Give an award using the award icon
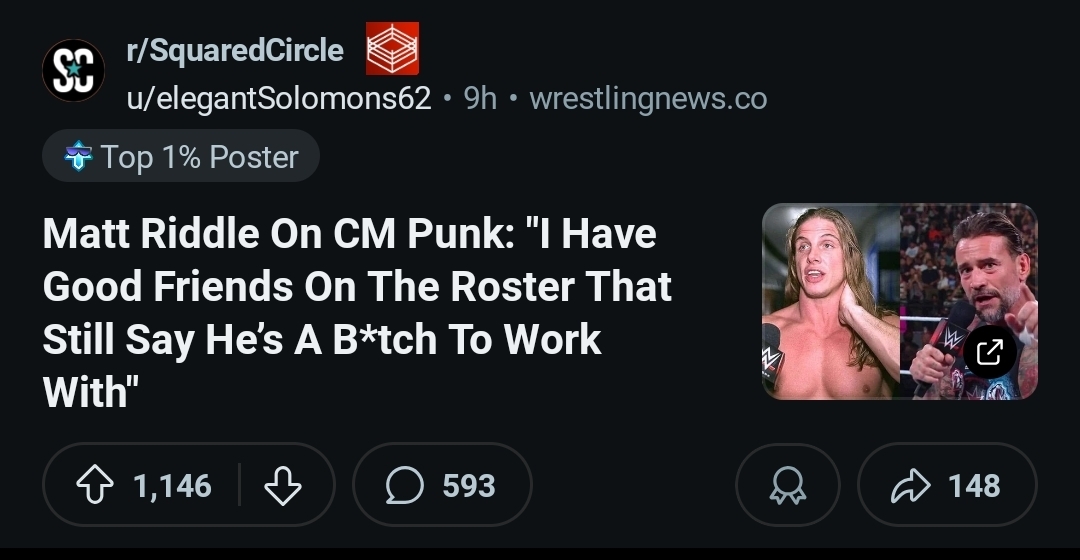 pyautogui.click(x=787, y=486)
